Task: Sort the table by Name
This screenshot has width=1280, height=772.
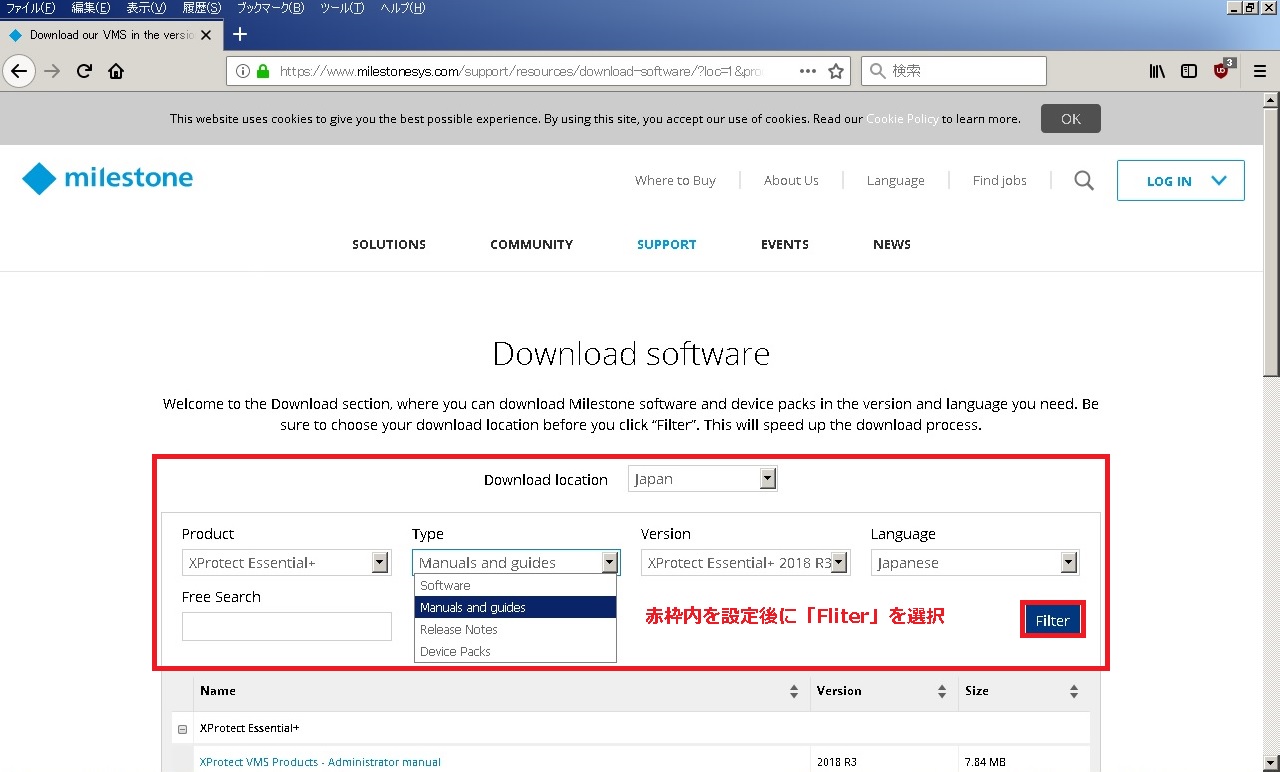Action: (794, 691)
